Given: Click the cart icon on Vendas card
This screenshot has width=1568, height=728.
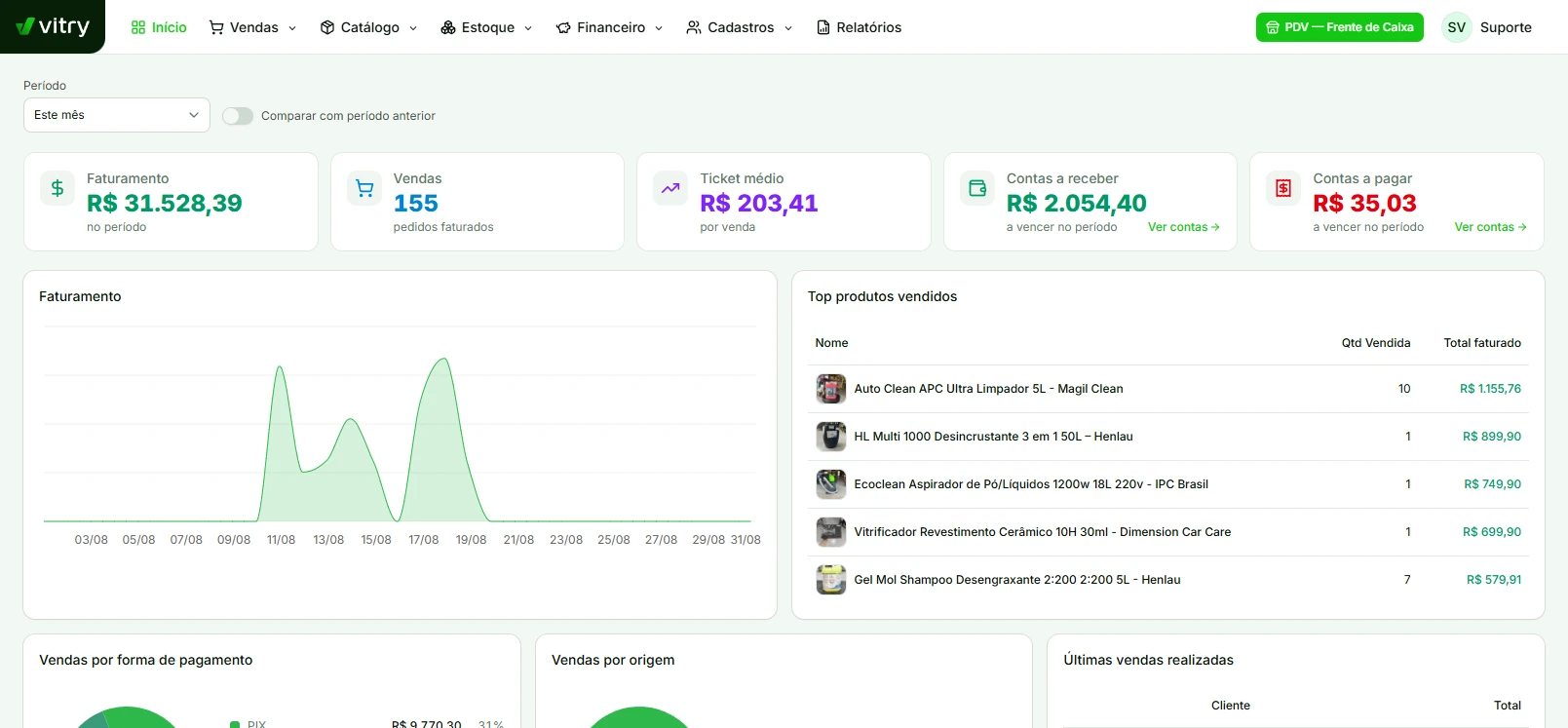Looking at the screenshot, I should click(364, 188).
